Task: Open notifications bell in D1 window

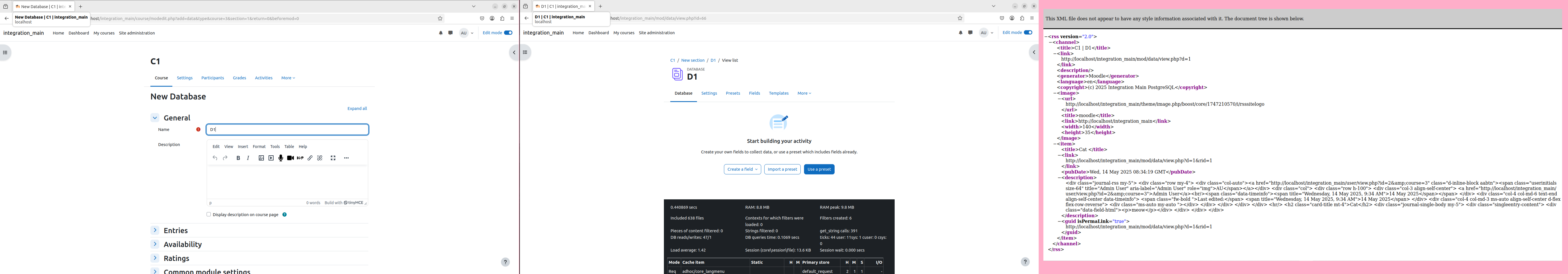Action: 961,33
